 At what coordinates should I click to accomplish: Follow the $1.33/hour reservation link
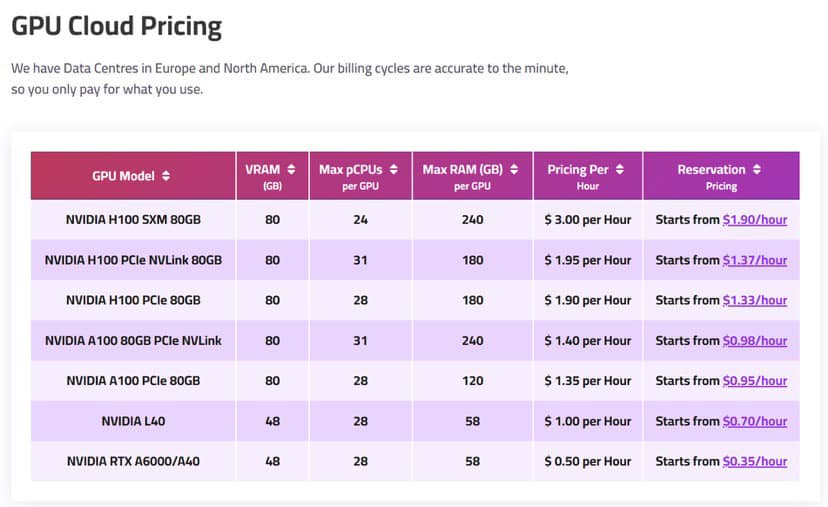click(755, 300)
